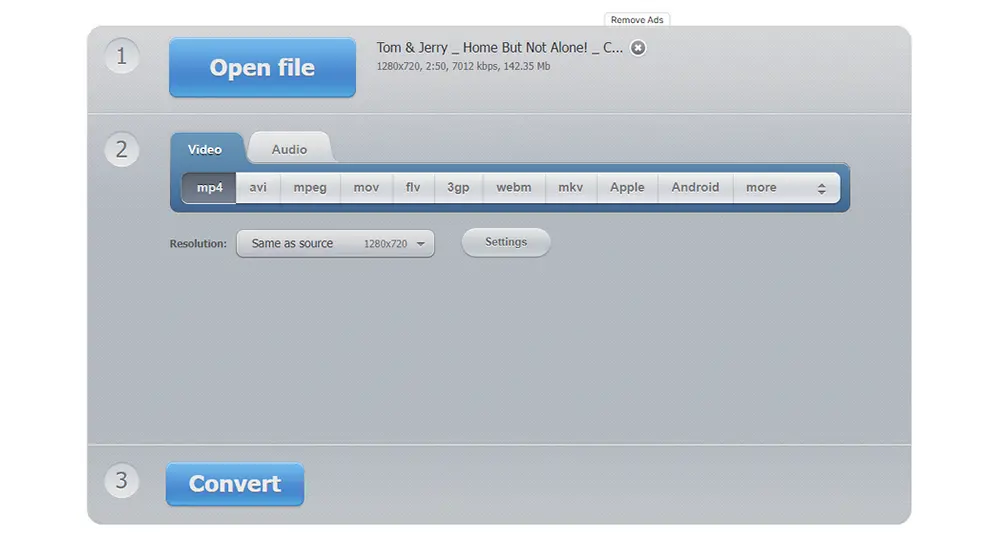Select mov as output format

[x=366, y=187]
